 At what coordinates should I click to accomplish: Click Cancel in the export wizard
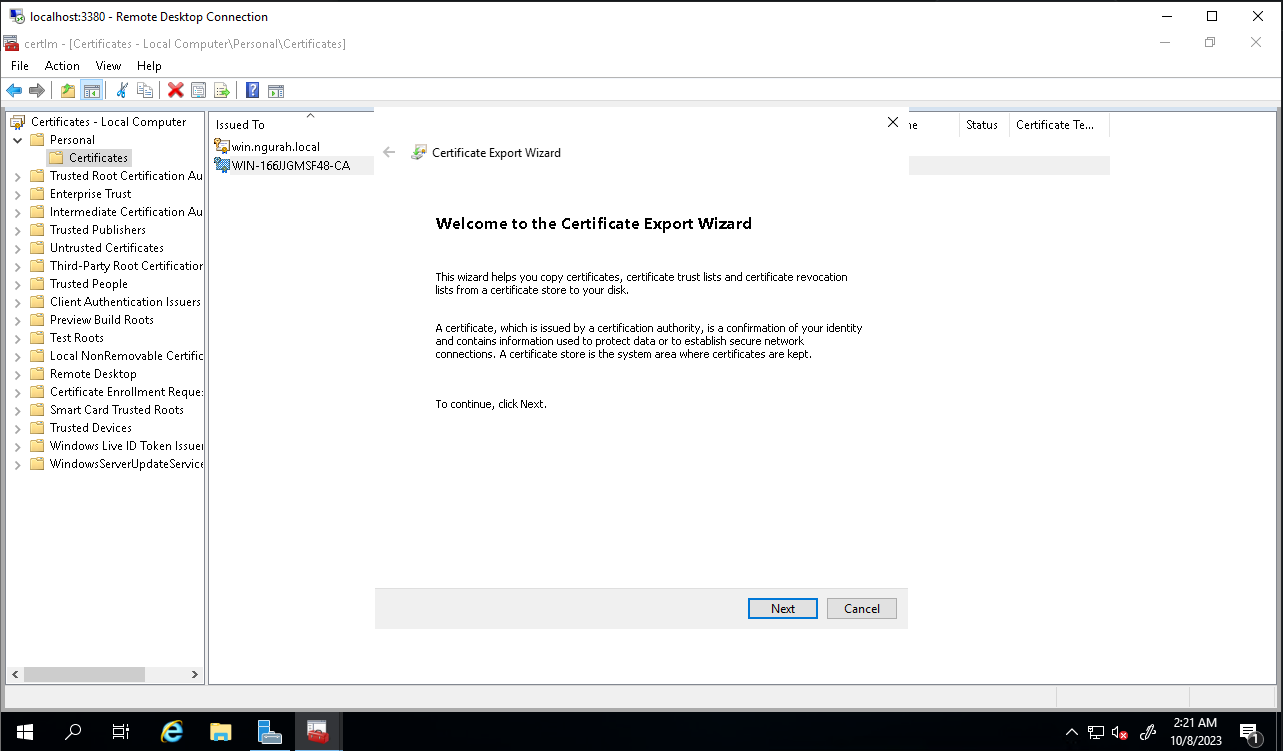[861, 608]
